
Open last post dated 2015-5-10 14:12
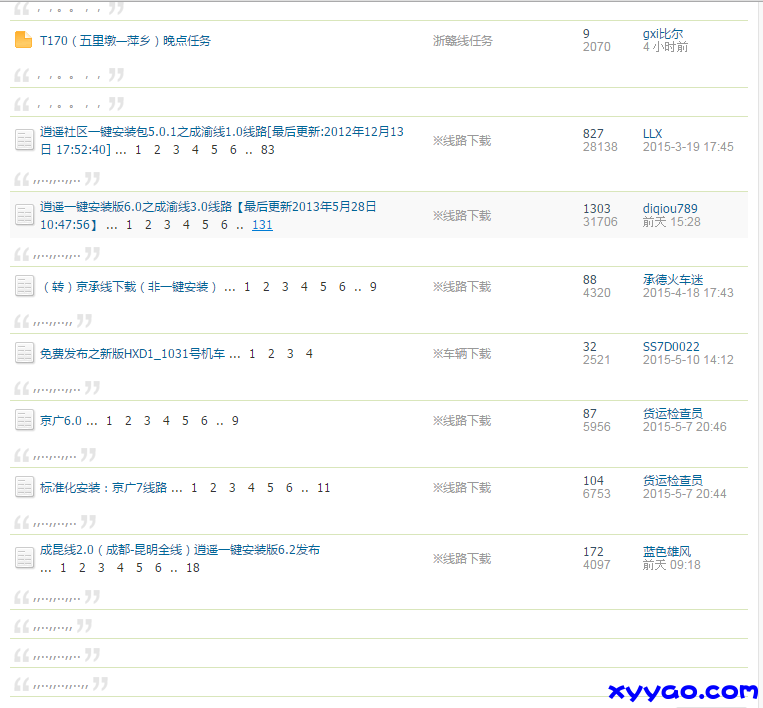(688, 360)
